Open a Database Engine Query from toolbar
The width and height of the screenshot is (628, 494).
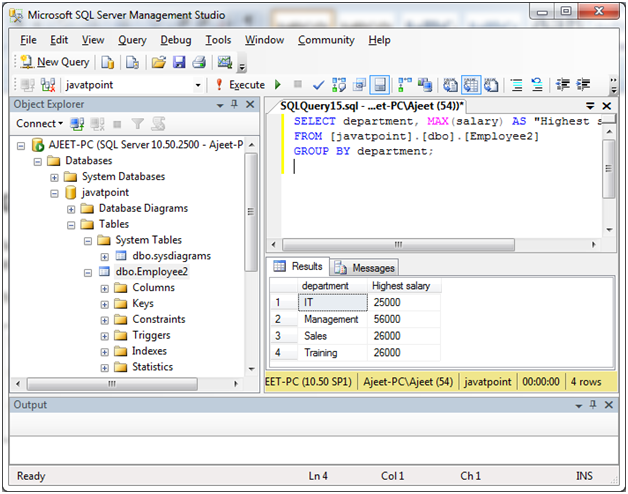coord(107,62)
